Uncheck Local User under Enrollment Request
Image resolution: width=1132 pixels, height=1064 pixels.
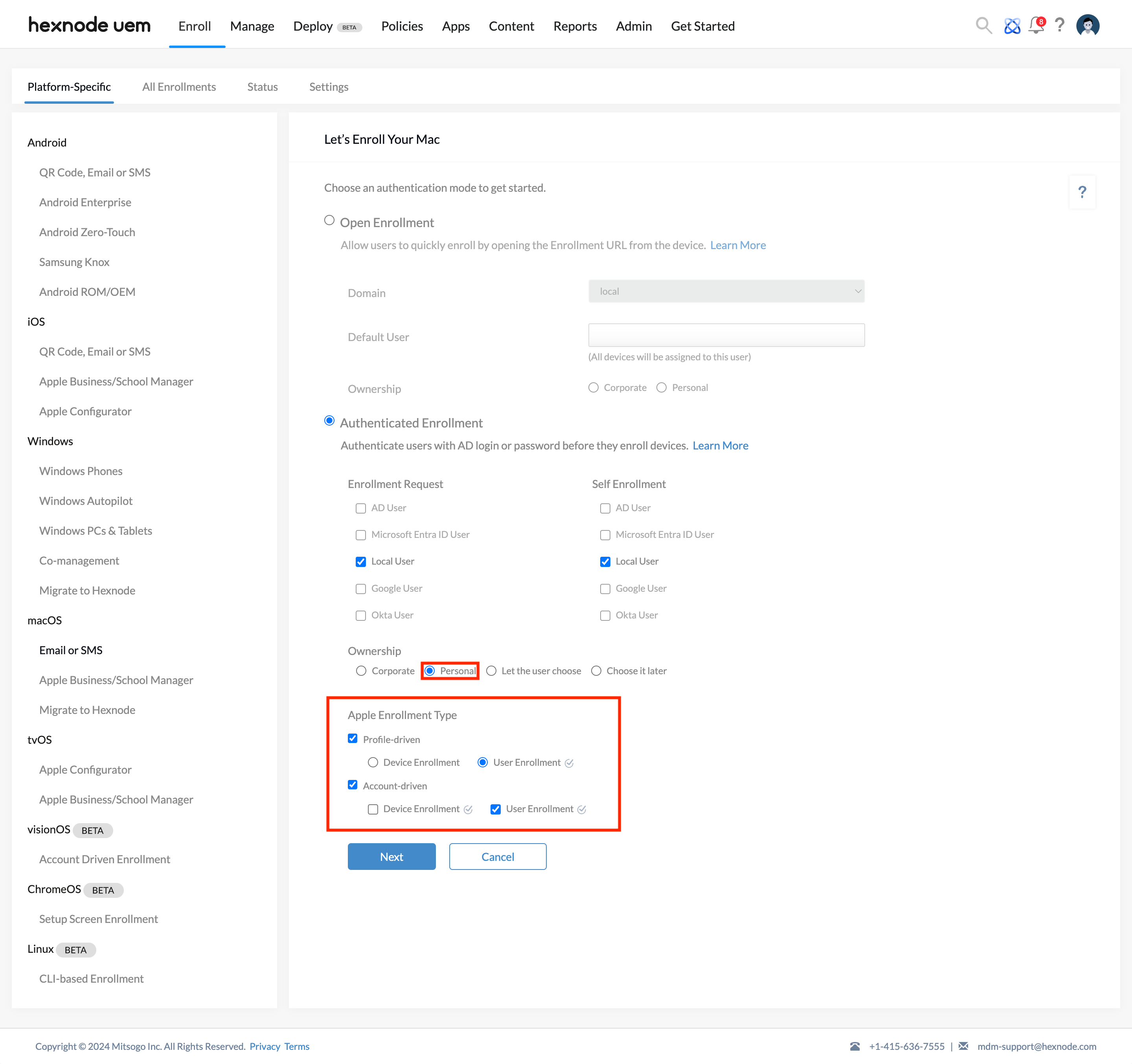point(360,562)
